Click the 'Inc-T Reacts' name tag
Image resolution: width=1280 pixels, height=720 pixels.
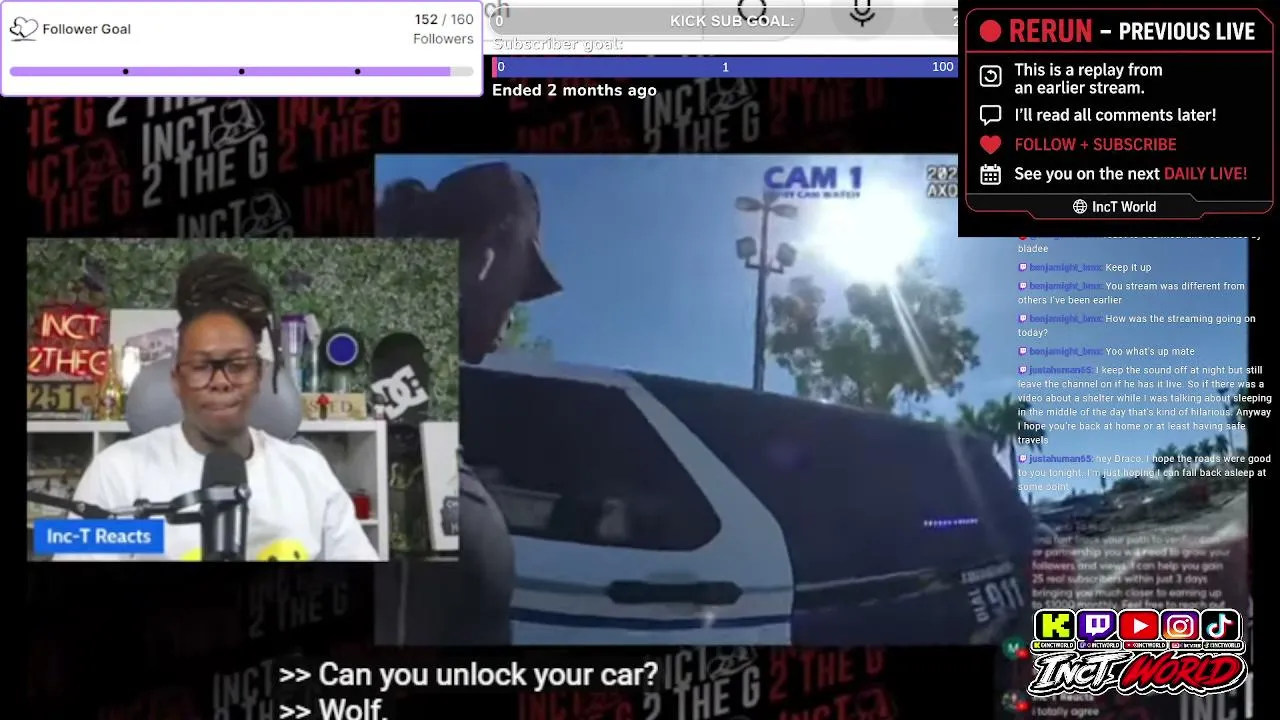98,536
